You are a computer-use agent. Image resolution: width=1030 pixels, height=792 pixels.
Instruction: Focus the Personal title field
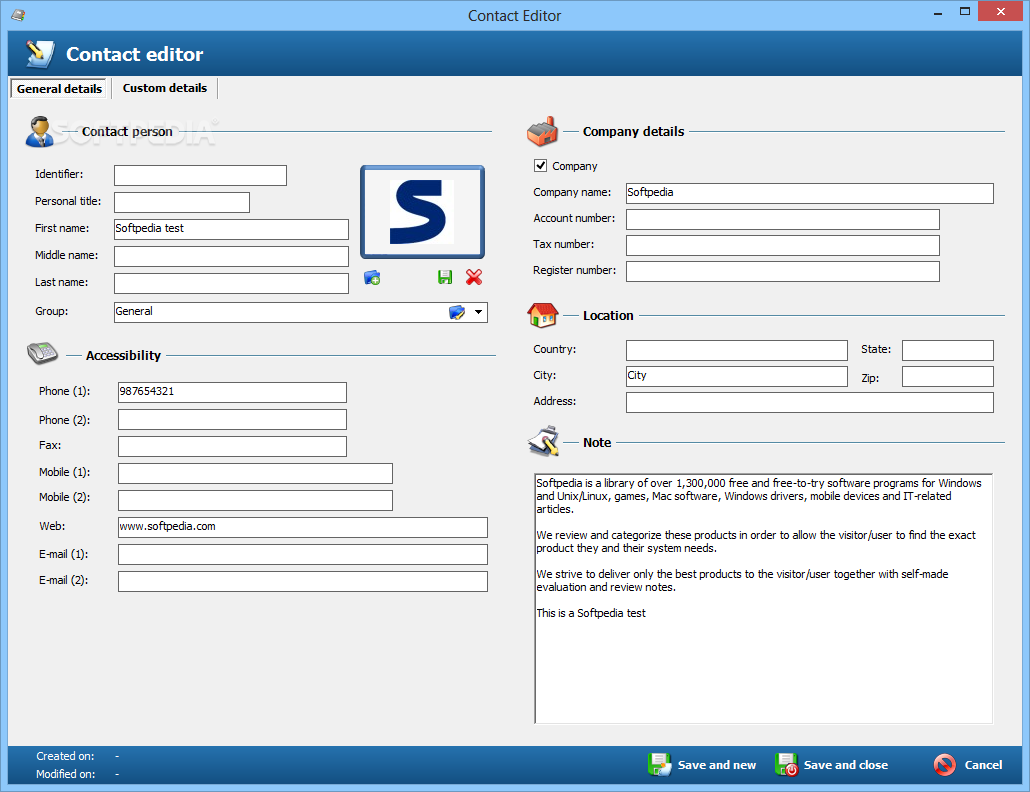[182, 202]
